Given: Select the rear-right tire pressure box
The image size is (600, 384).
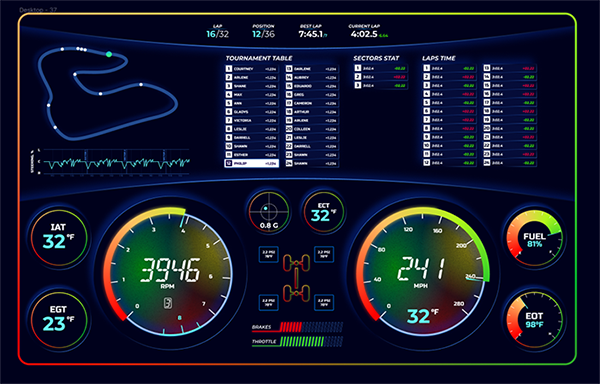Looking at the screenshot, I should [324, 303].
